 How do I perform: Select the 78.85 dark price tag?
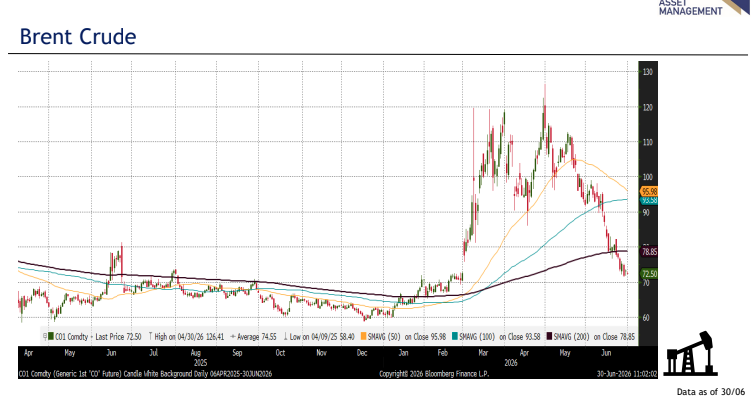pyautogui.click(x=649, y=251)
